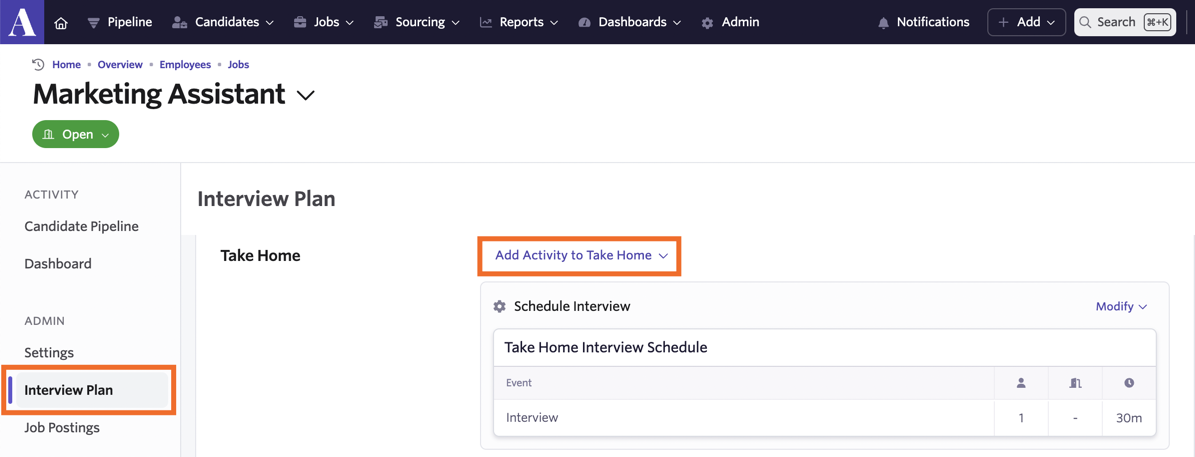Follow the Jobs breadcrumb link
Screen dimensions: 1195x457
click(239, 65)
